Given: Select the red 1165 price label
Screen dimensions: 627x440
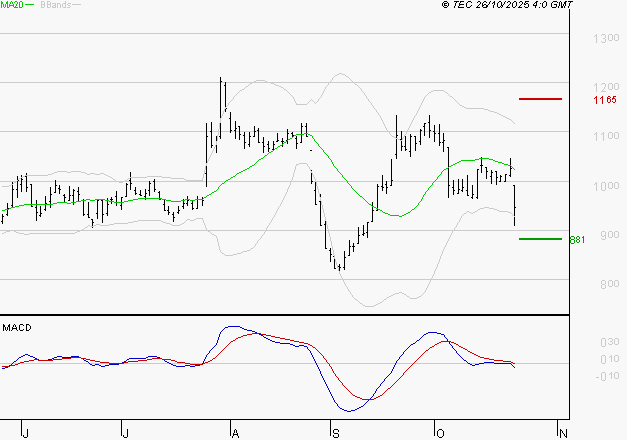Looking at the screenshot, I should click(604, 100).
